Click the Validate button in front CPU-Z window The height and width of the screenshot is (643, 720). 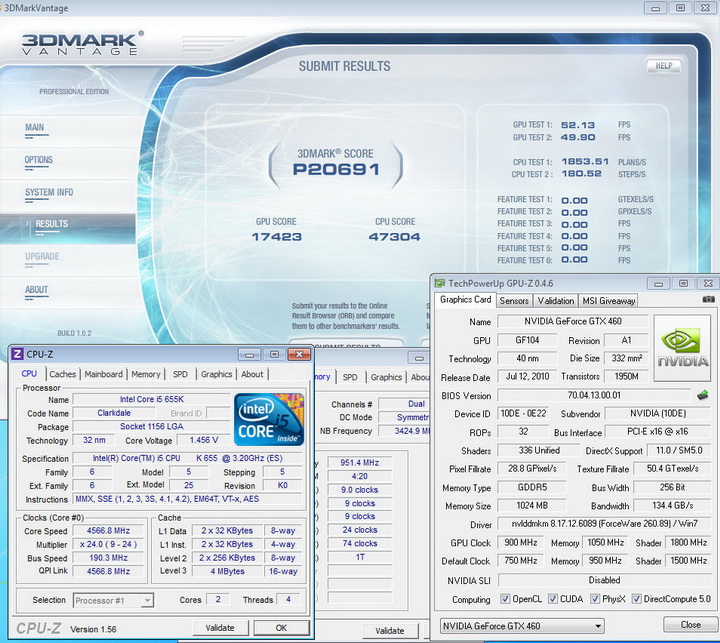point(220,627)
